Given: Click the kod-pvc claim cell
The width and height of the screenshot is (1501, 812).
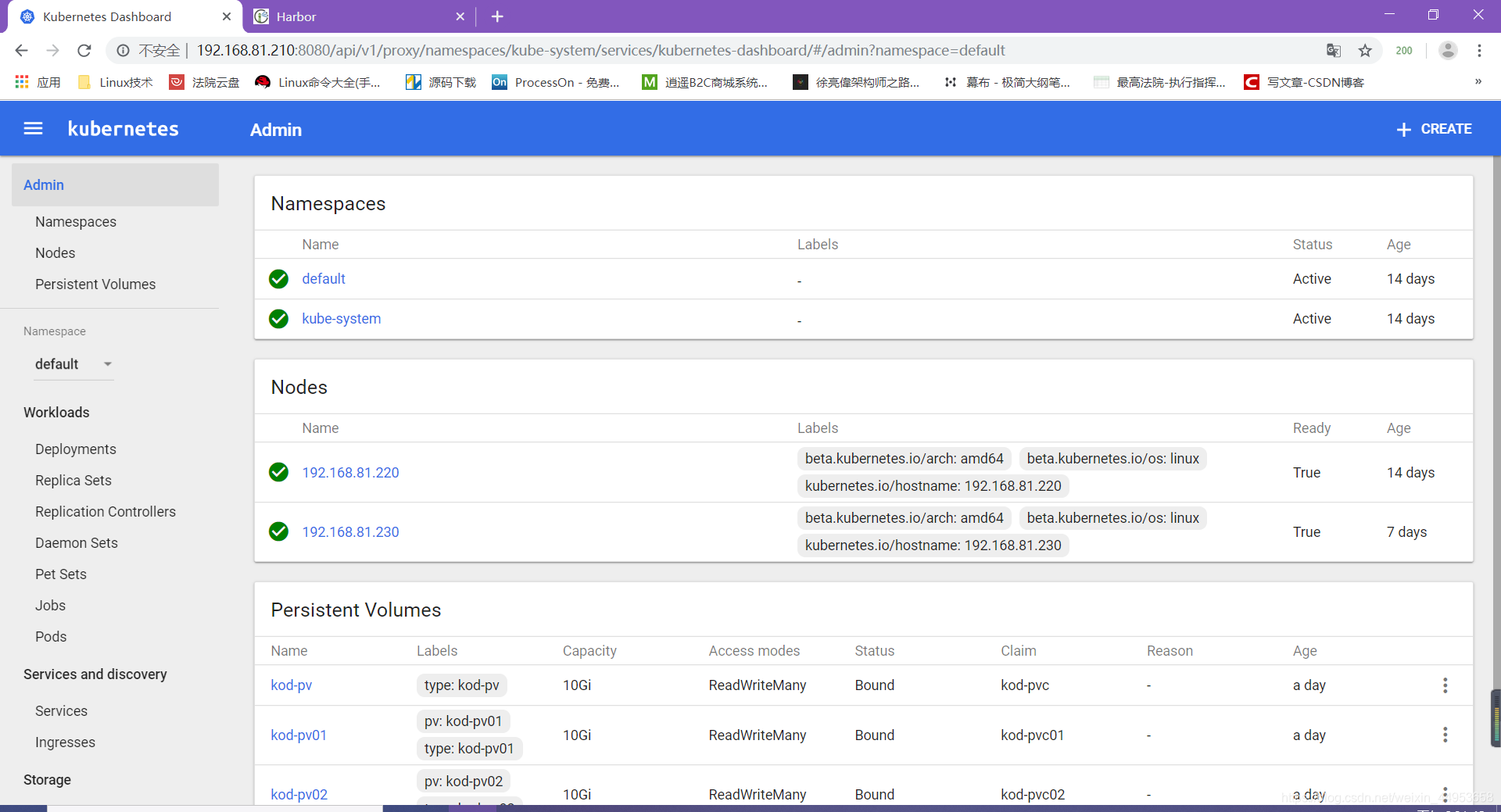Looking at the screenshot, I should (1025, 685).
